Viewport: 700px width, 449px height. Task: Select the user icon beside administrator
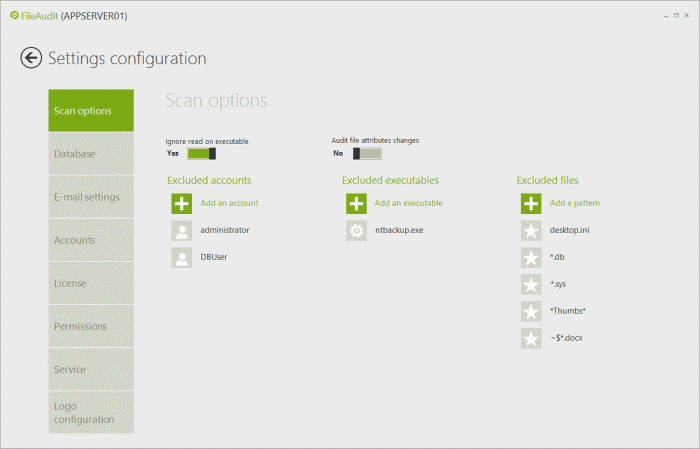click(x=182, y=231)
